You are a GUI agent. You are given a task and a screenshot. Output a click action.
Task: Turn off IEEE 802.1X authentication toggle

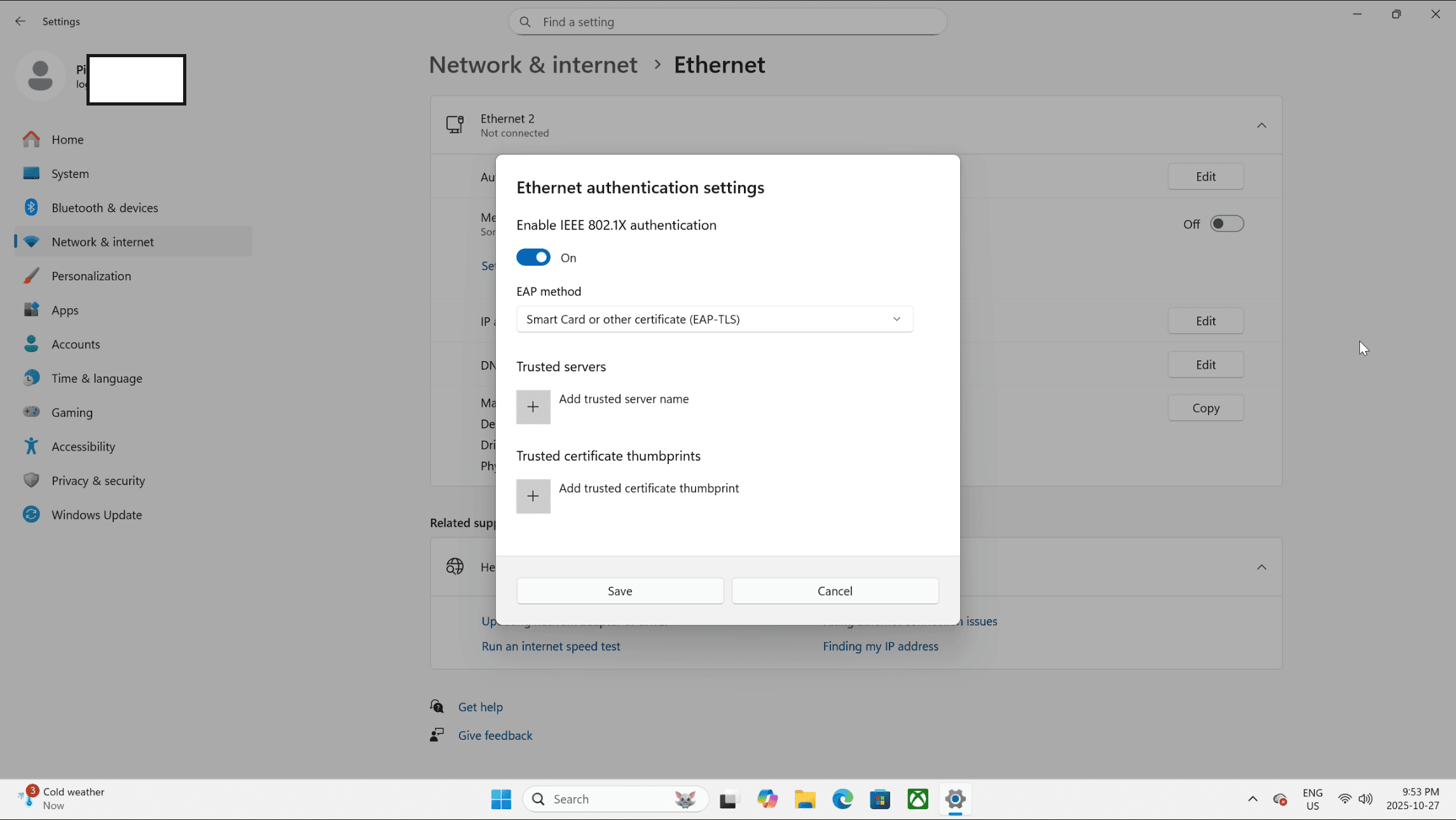tap(533, 257)
